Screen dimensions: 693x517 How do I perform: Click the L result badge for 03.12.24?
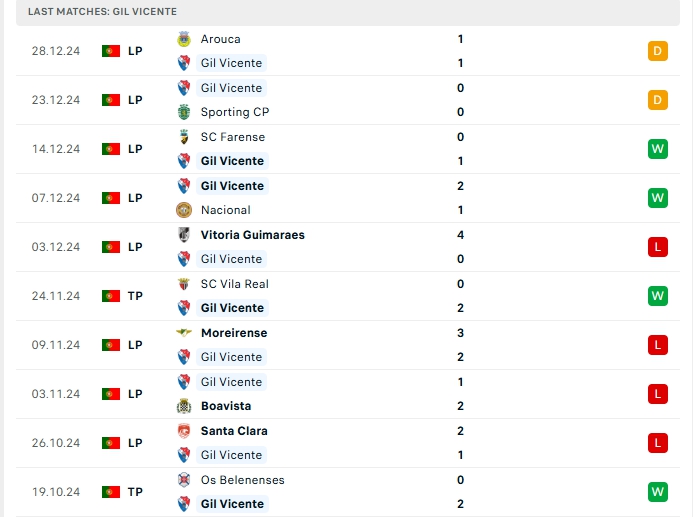click(x=657, y=247)
